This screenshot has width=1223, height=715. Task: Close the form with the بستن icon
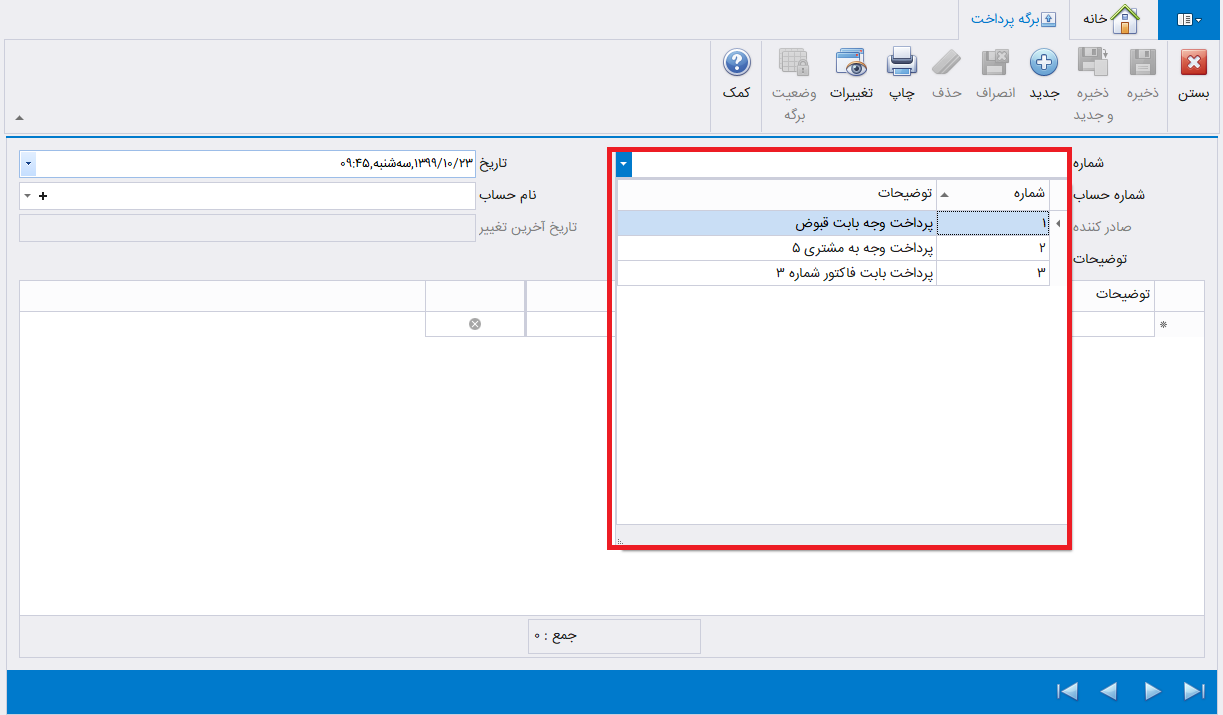[1192, 62]
